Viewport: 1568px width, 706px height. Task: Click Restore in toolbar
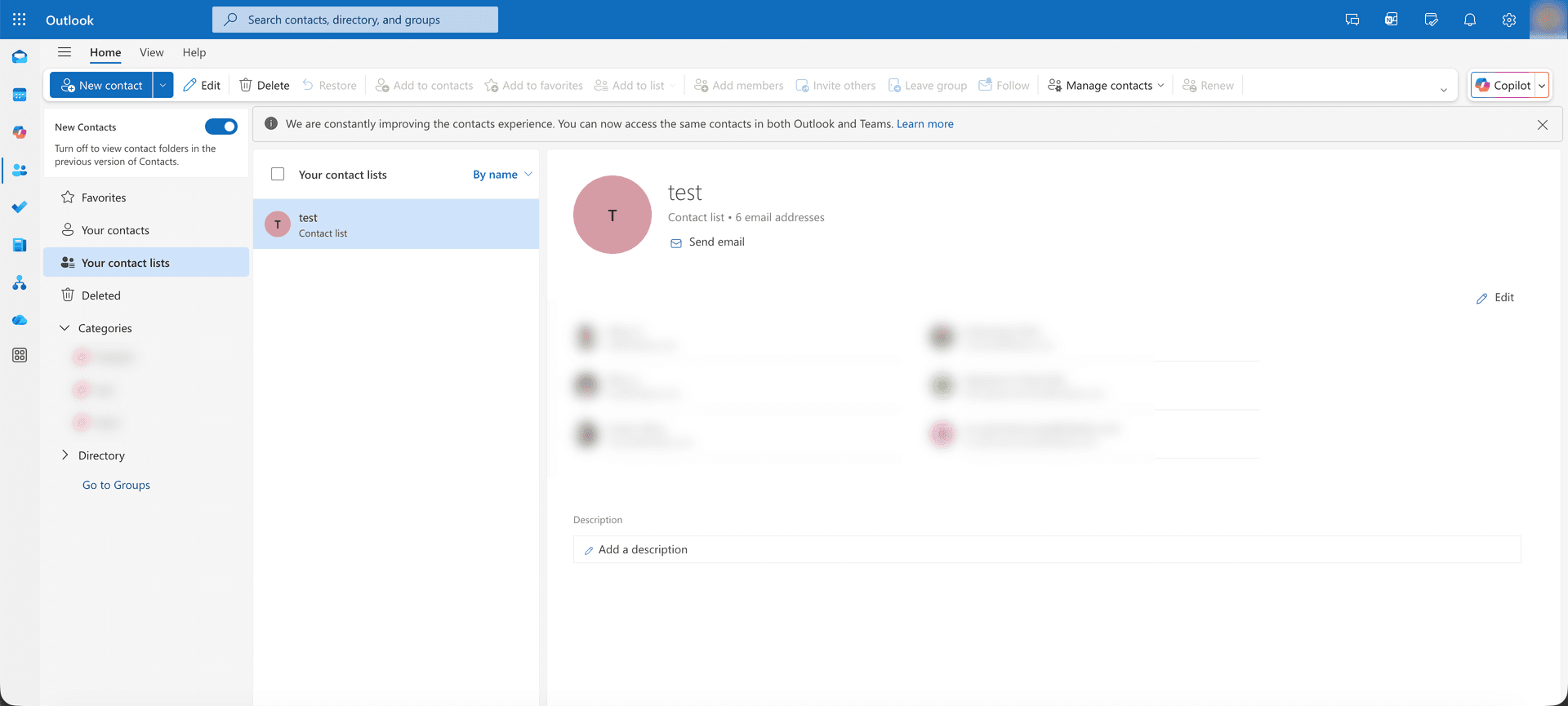click(329, 85)
